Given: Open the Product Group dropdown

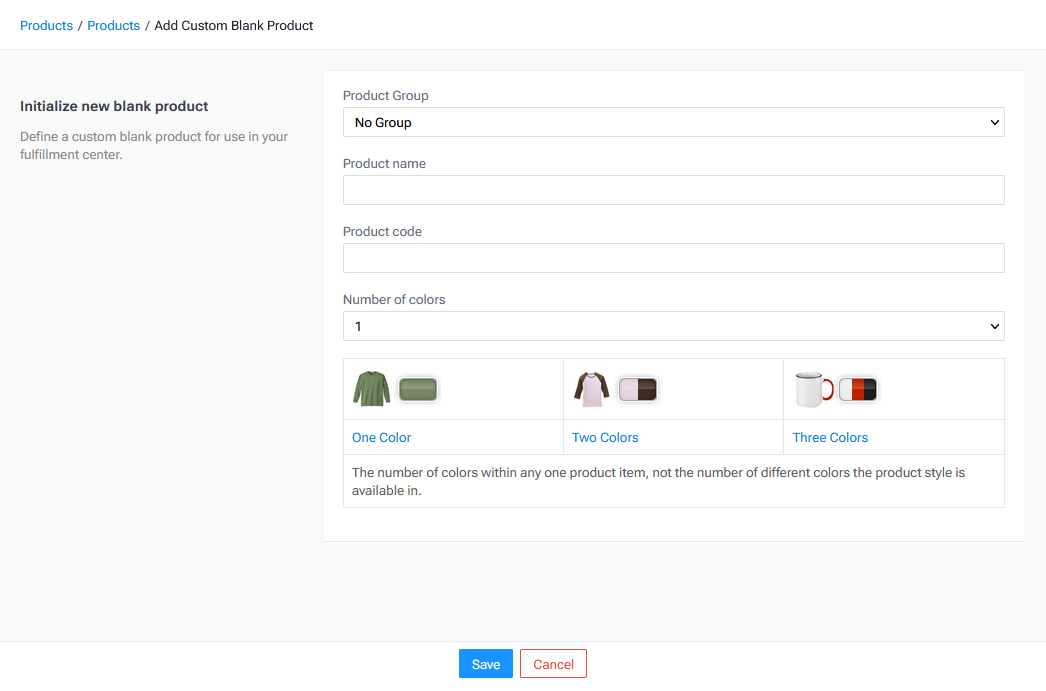Looking at the screenshot, I should click(673, 121).
